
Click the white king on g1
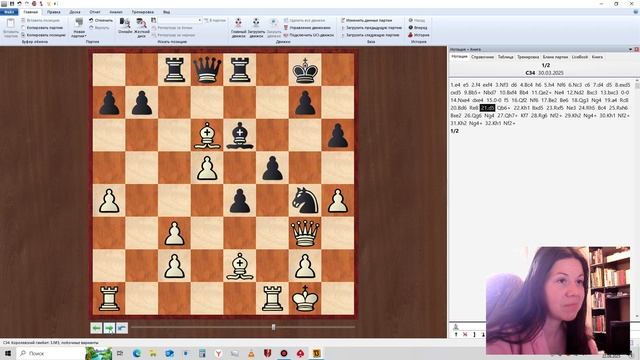pos(305,298)
